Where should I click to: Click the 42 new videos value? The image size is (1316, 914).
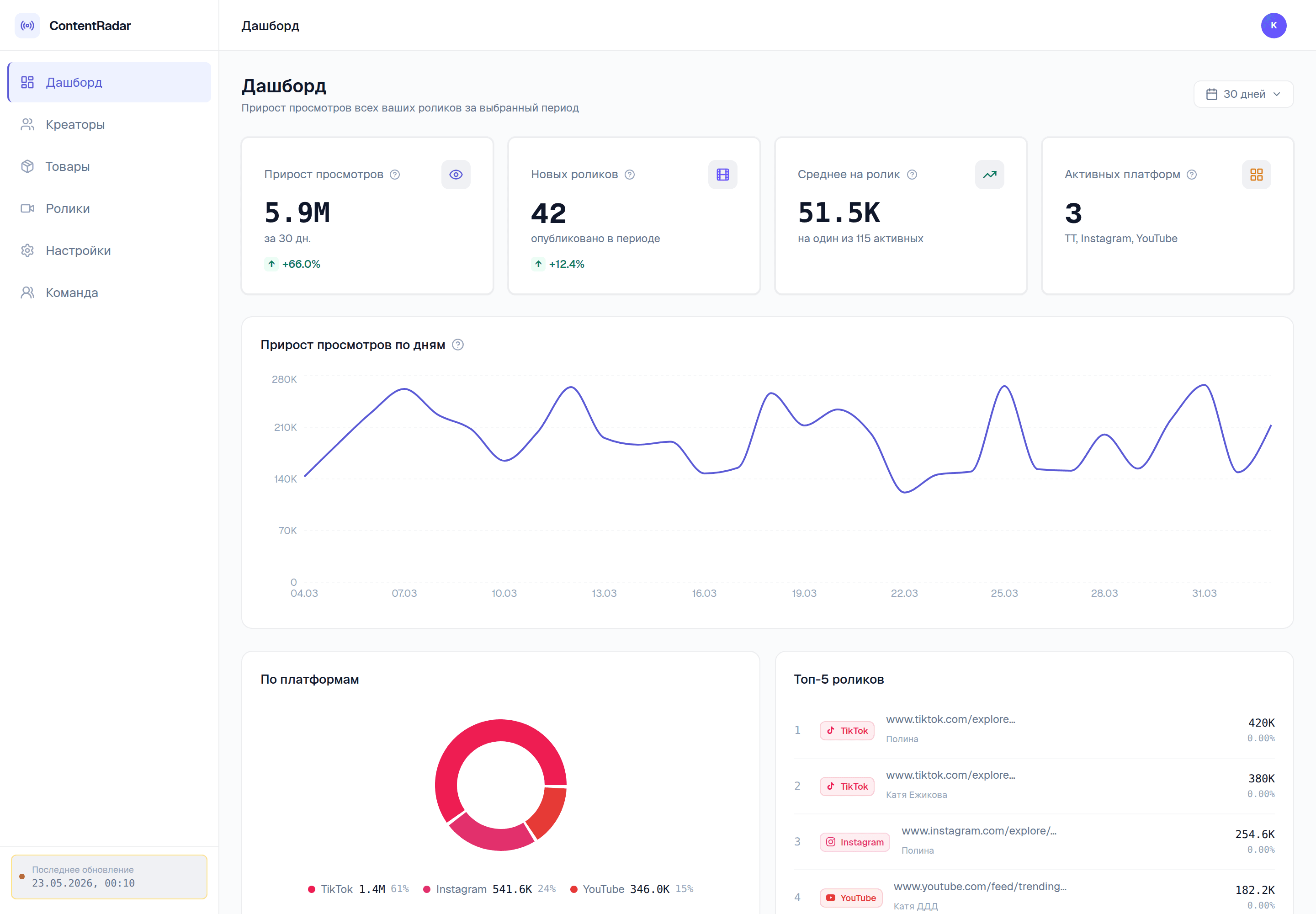point(549,213)
